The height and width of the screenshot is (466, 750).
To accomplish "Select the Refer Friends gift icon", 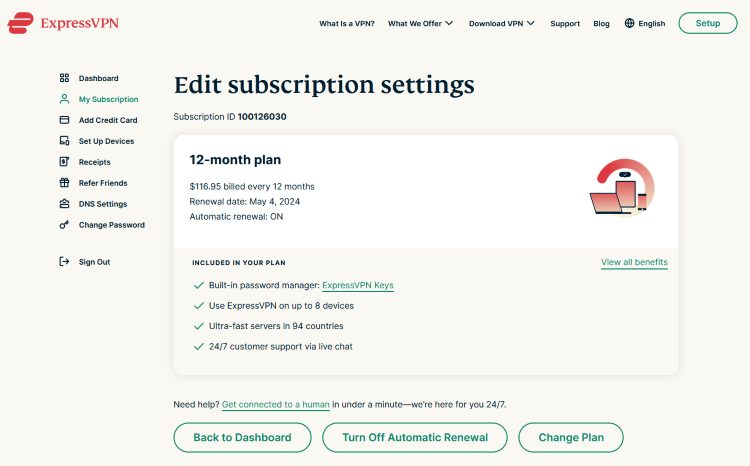I will pyautogui.click(x=64, y=183).
